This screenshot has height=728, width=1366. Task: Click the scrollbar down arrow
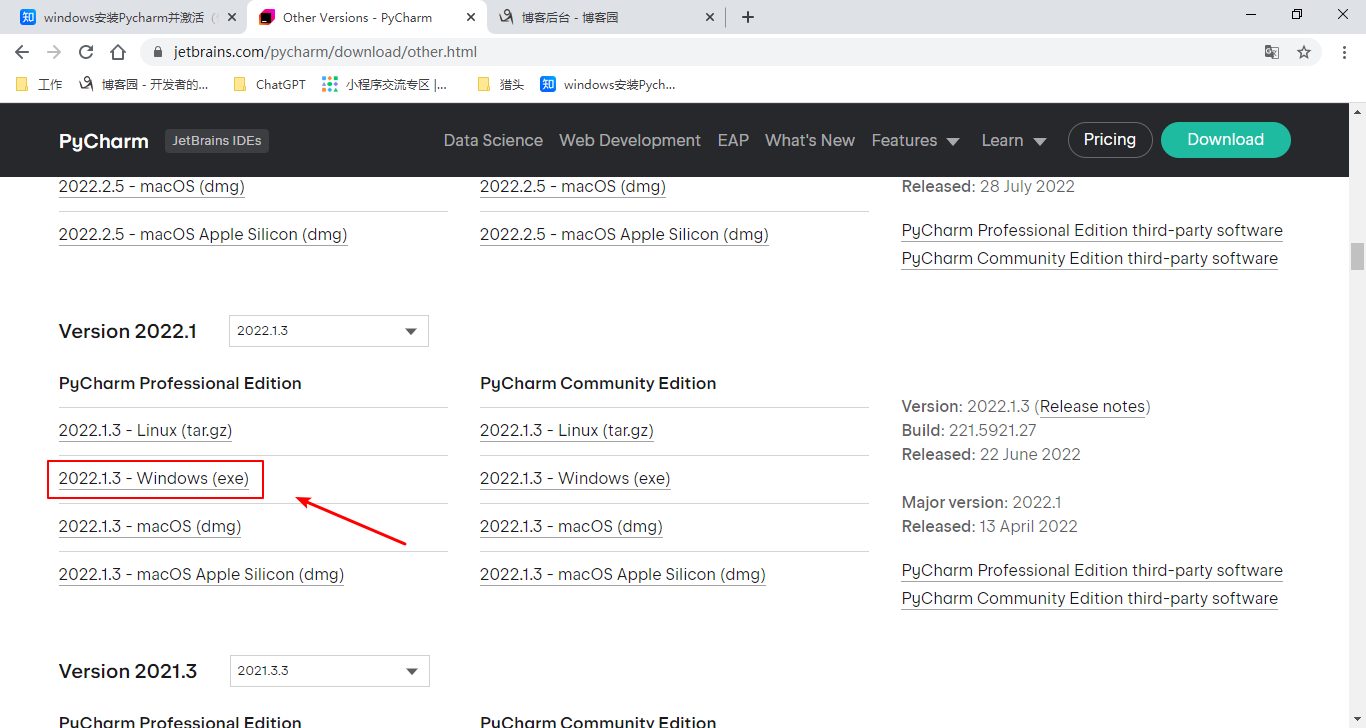tap(1357, 719)
